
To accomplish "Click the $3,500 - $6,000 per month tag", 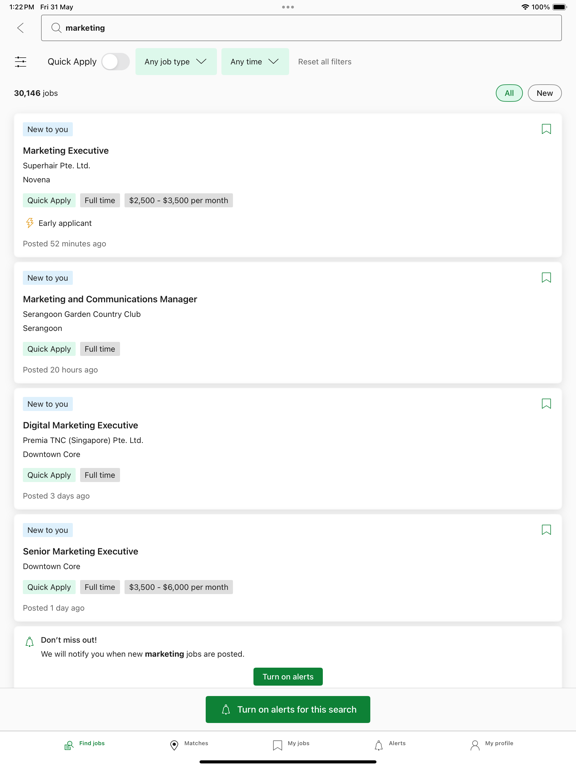I will 179,587.
